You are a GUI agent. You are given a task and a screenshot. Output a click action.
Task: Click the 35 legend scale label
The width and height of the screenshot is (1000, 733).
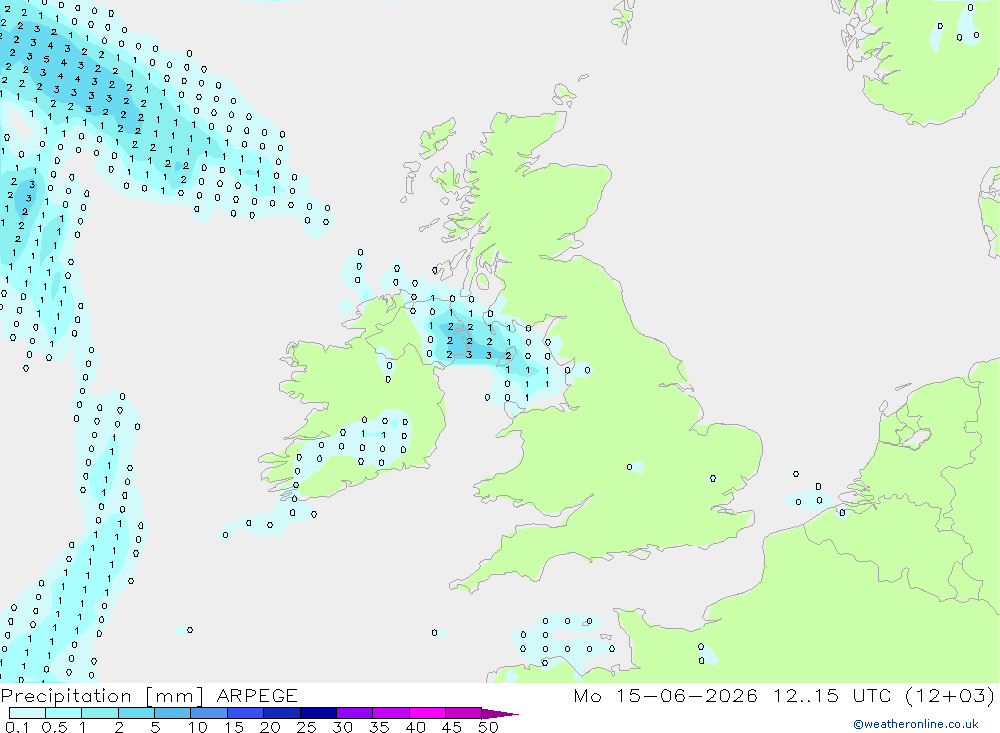[379, 727]
